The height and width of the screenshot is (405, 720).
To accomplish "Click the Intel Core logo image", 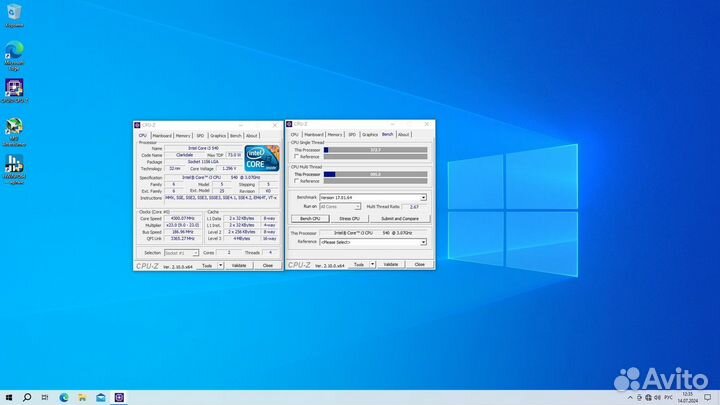I will pos(262,158).
